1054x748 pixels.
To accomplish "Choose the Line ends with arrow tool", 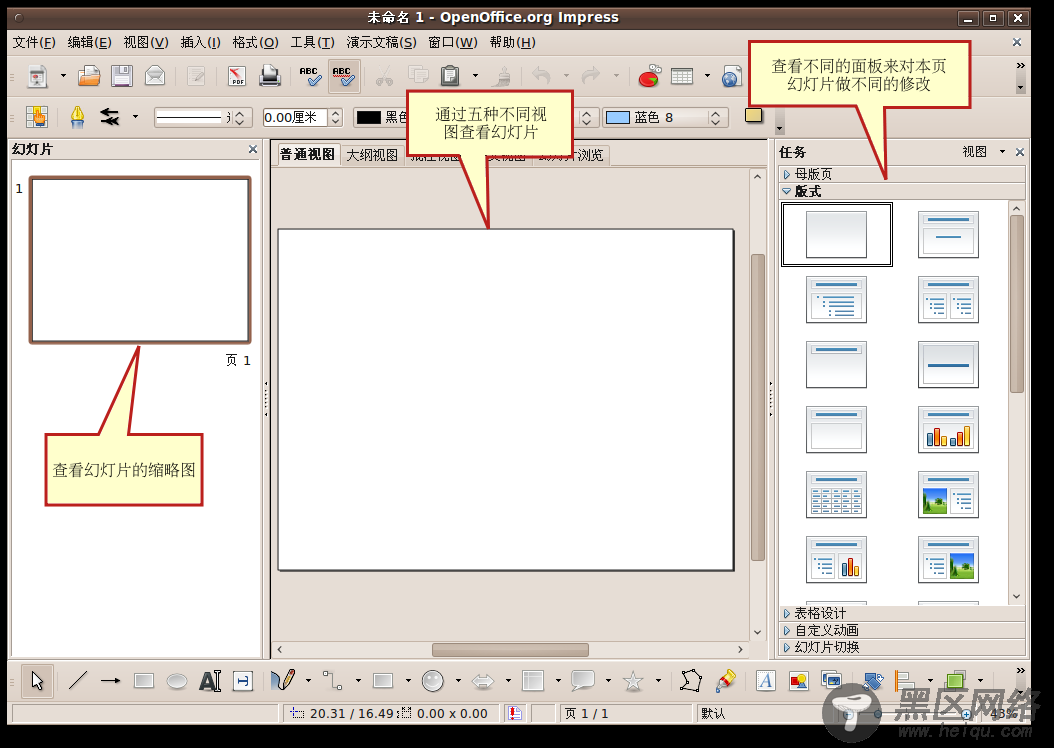I will tap(110, 681).
